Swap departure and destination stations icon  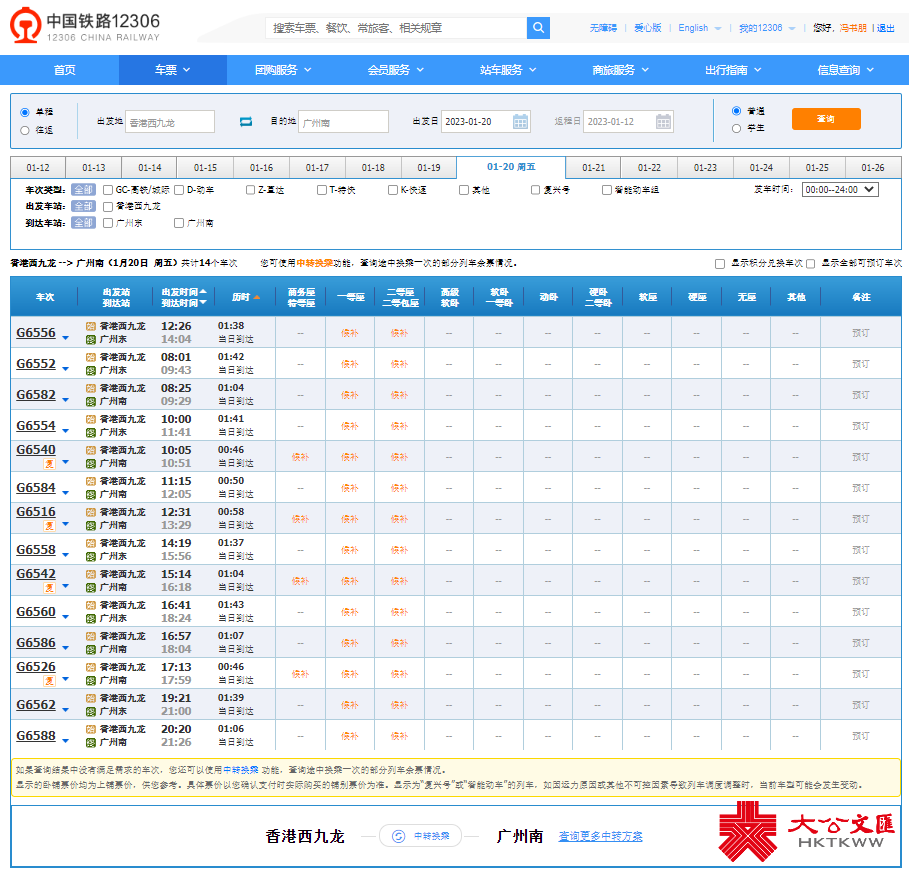point(246,122)
